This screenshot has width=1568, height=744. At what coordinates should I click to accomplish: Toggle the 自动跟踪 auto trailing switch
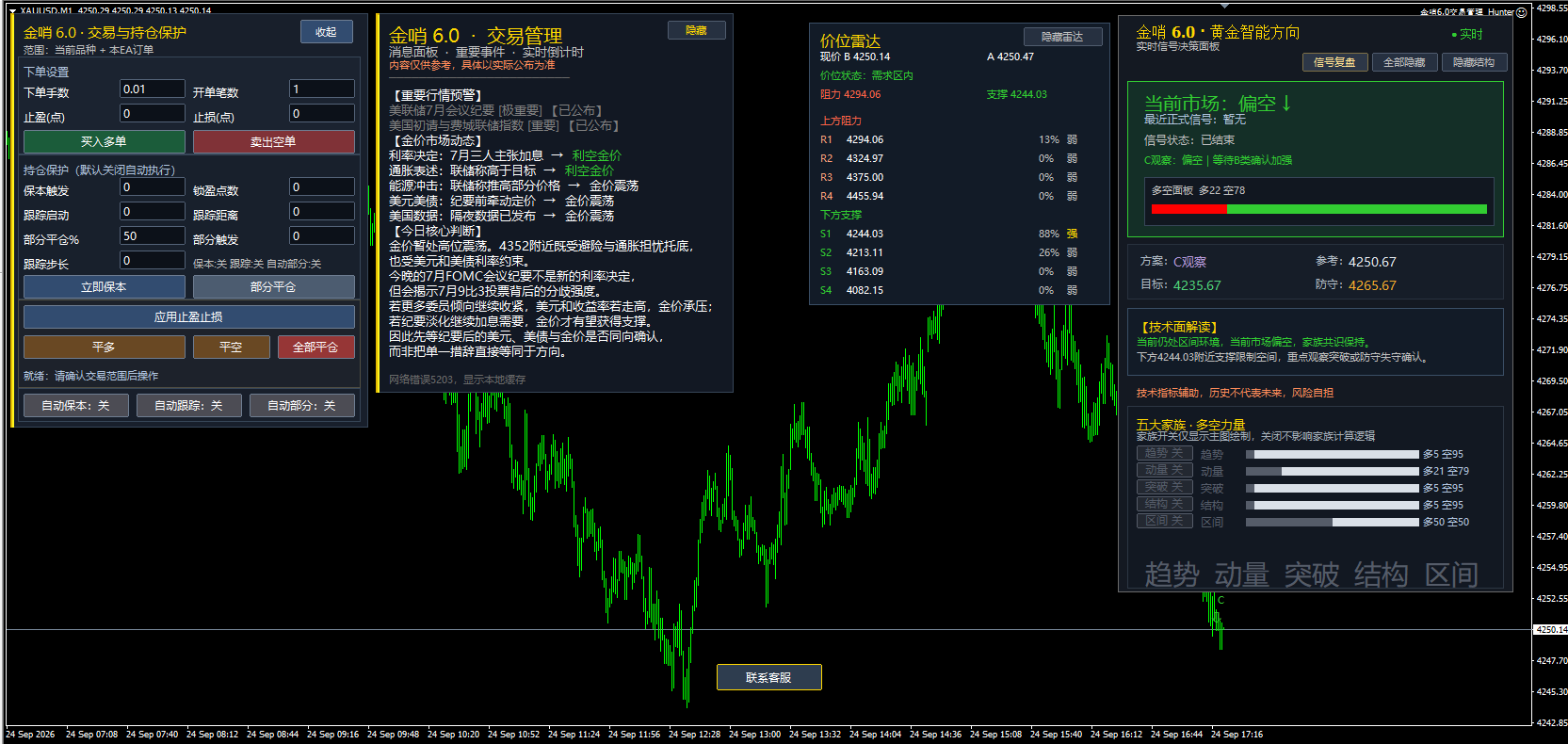(x=188, y=405)
